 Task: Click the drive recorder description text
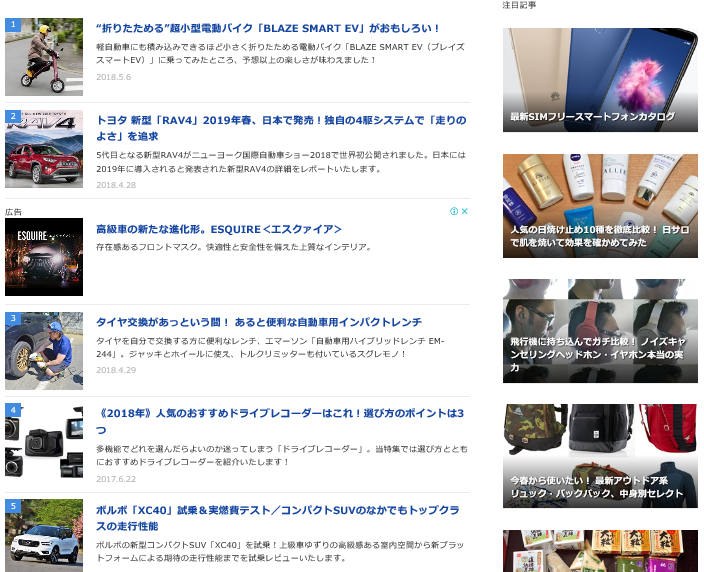pos(282,455)
